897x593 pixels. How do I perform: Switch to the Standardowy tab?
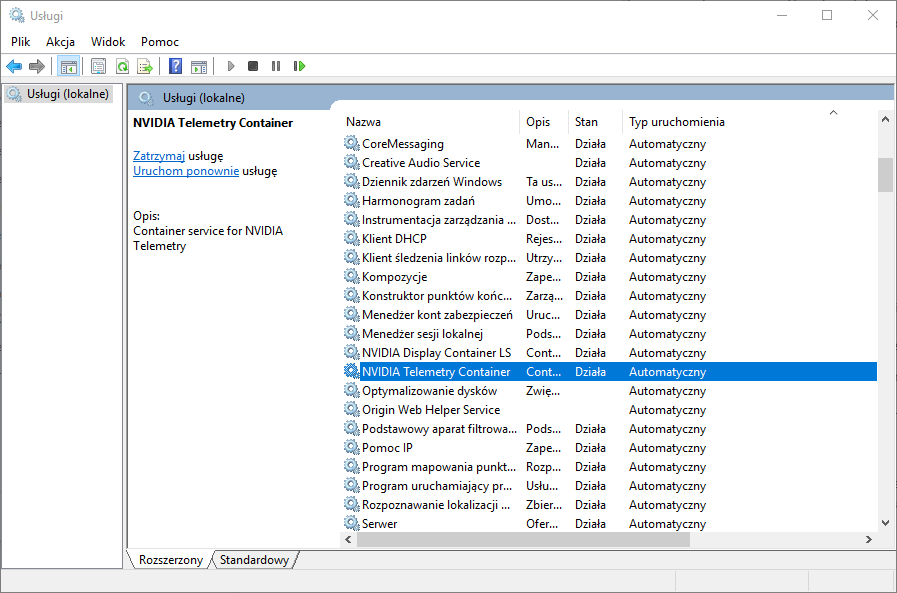coord(255,560)
